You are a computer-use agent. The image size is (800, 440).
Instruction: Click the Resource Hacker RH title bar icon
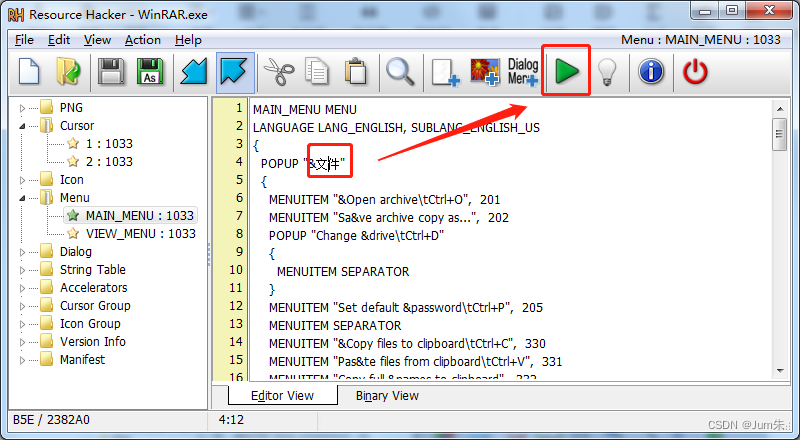click(16, 14)
